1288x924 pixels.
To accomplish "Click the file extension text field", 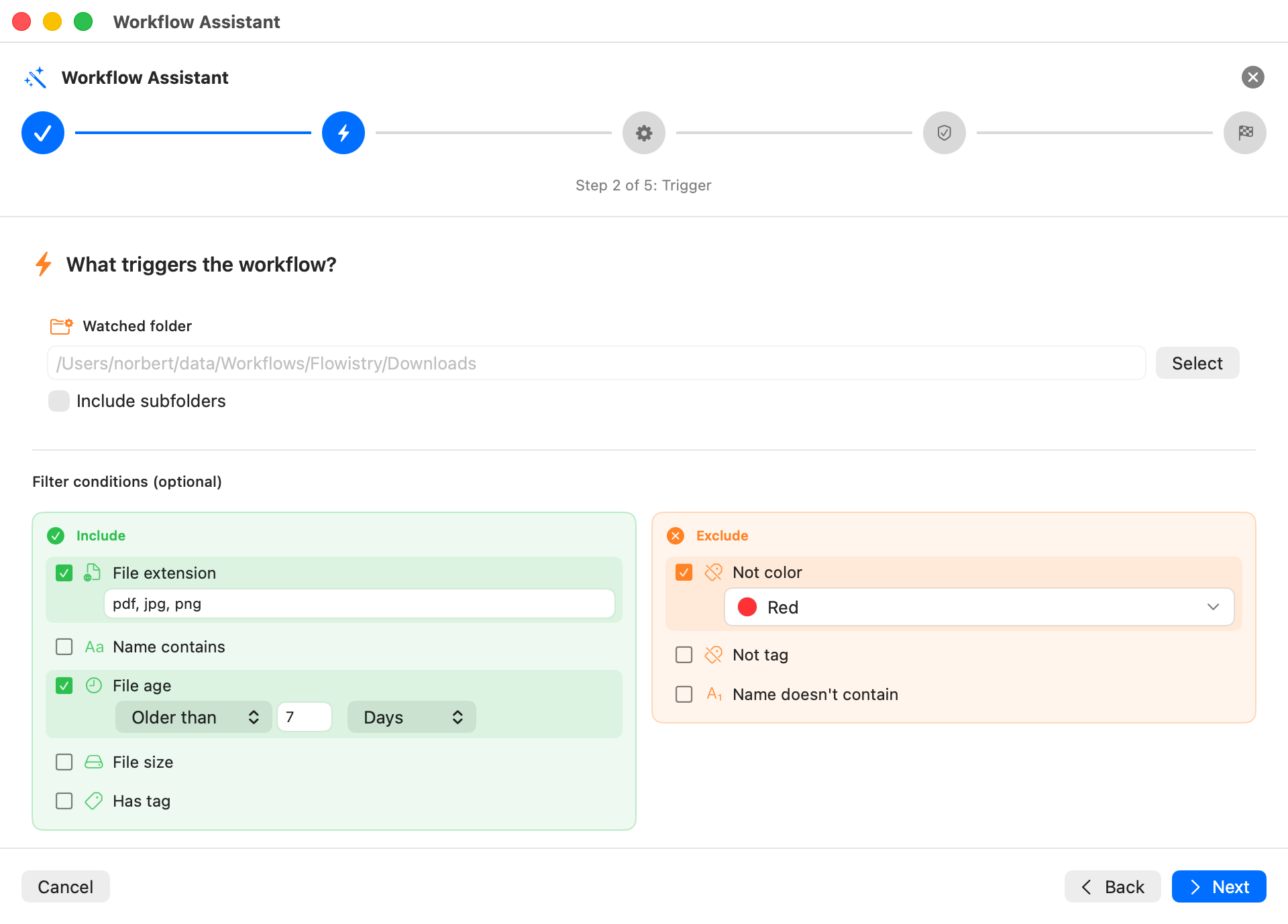I will tap(360, 603).
